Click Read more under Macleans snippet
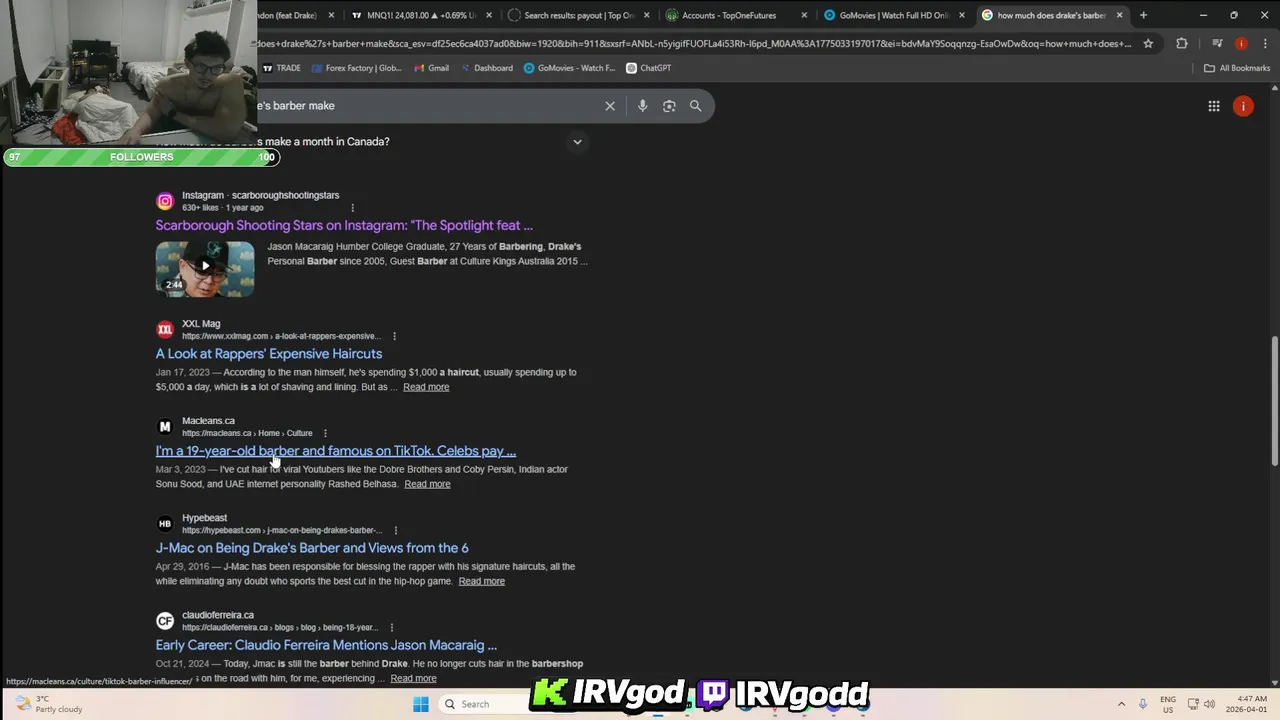Viewport: 1280px width, 720px height. click(x=427, y=484)
